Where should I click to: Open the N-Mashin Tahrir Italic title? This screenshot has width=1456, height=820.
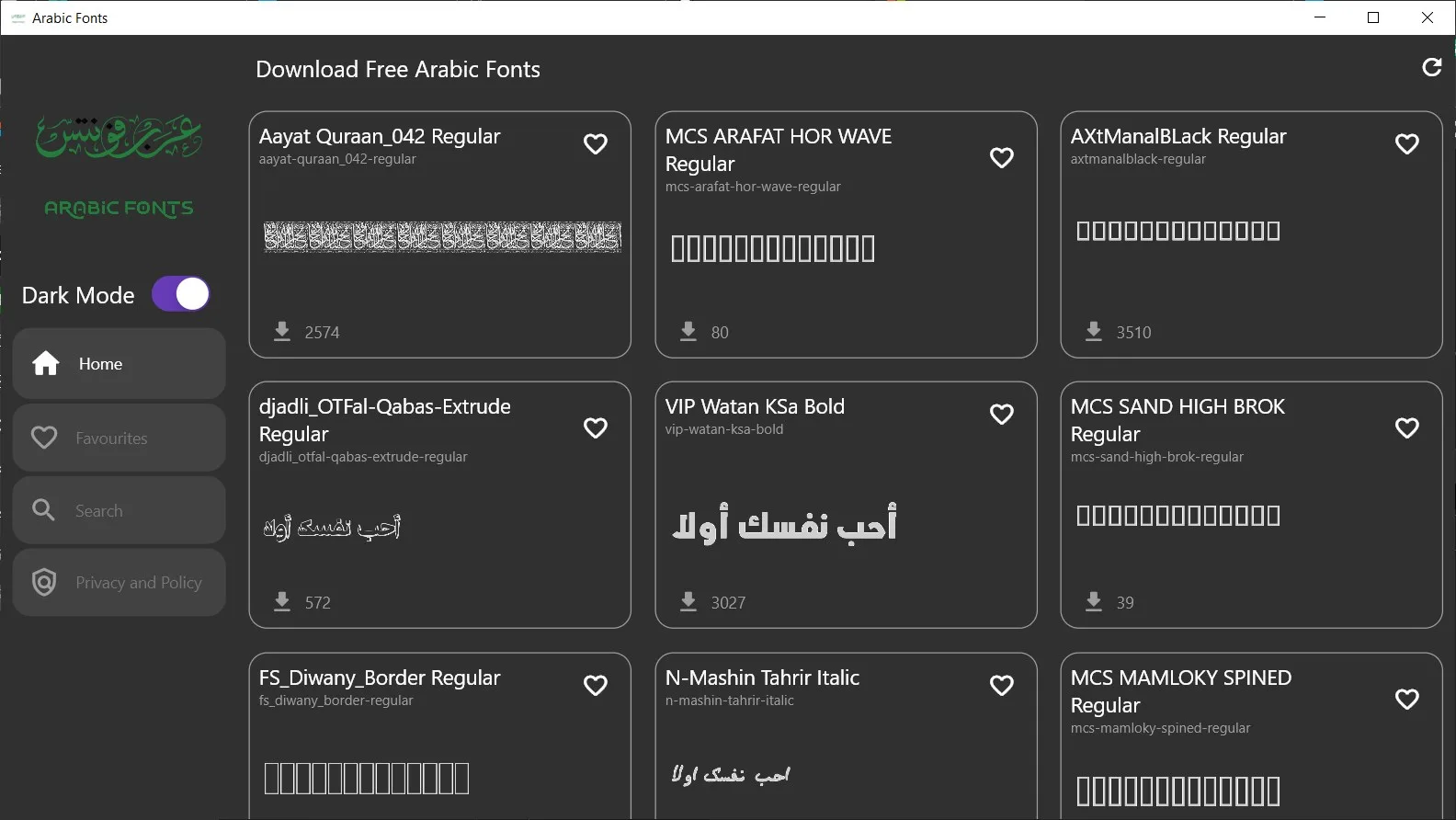762,678
